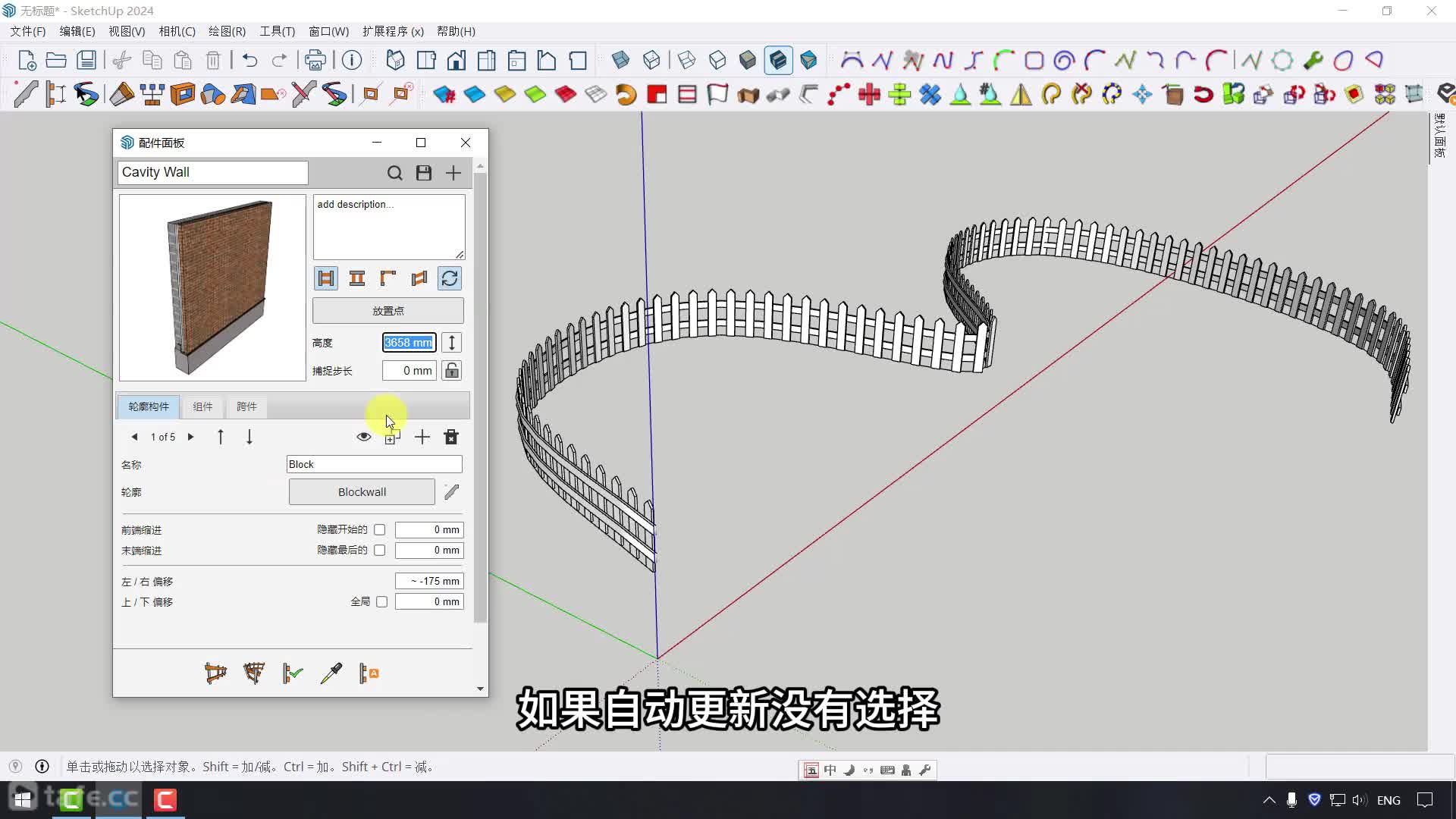Toggle first orange span-mode button

point(326,278)
